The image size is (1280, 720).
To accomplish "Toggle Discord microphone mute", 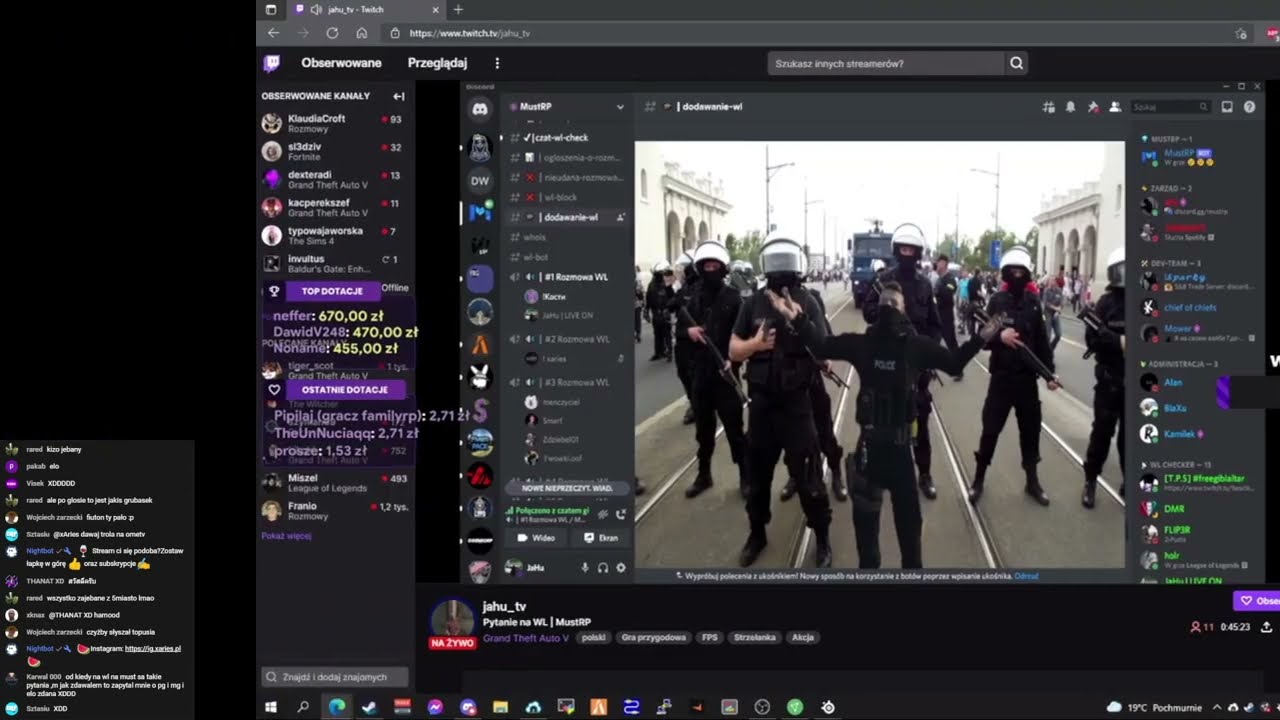I will (x=585, y=568).
